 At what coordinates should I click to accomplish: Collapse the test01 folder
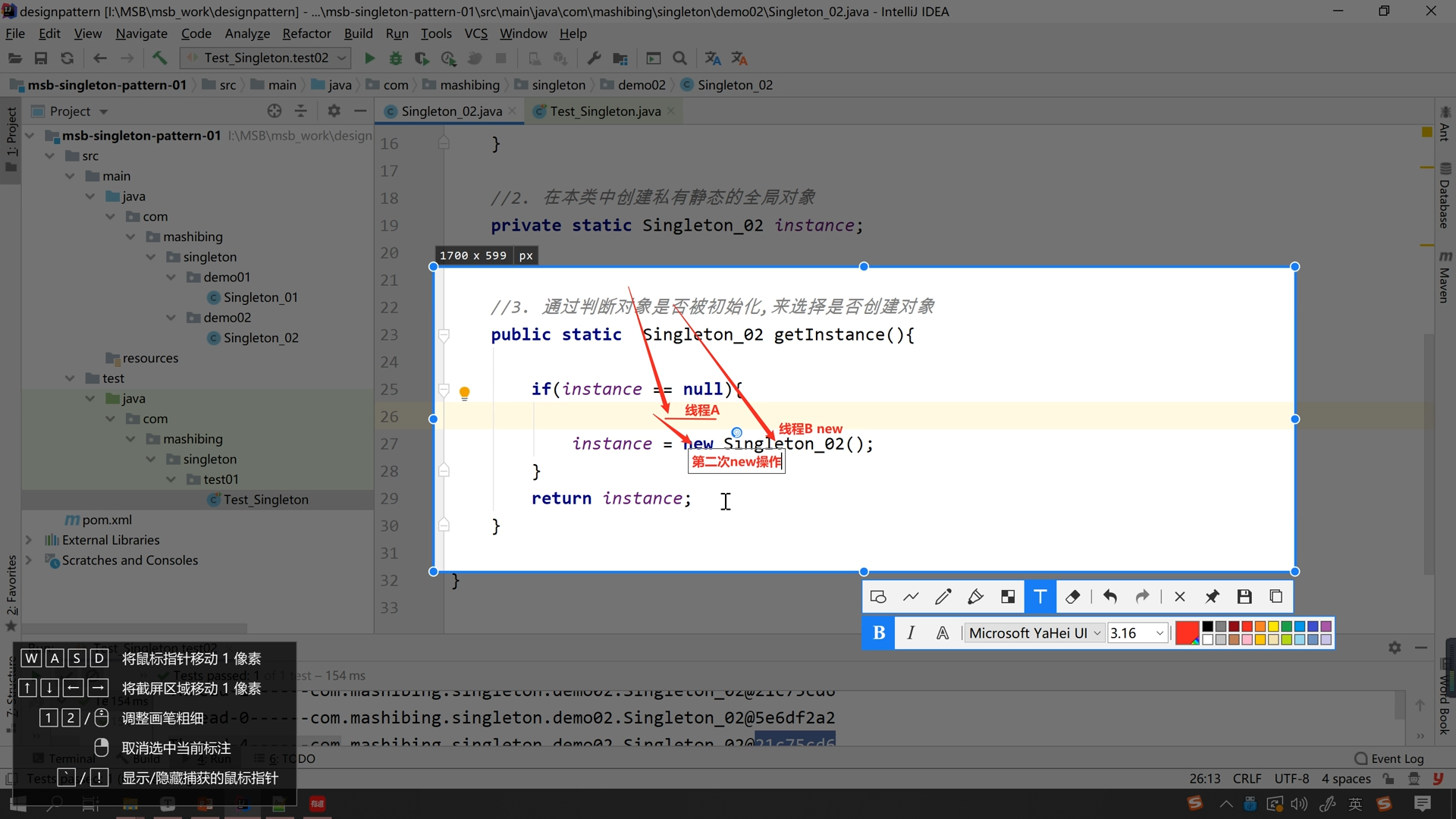pyautogui.click(x=171, y=479)
